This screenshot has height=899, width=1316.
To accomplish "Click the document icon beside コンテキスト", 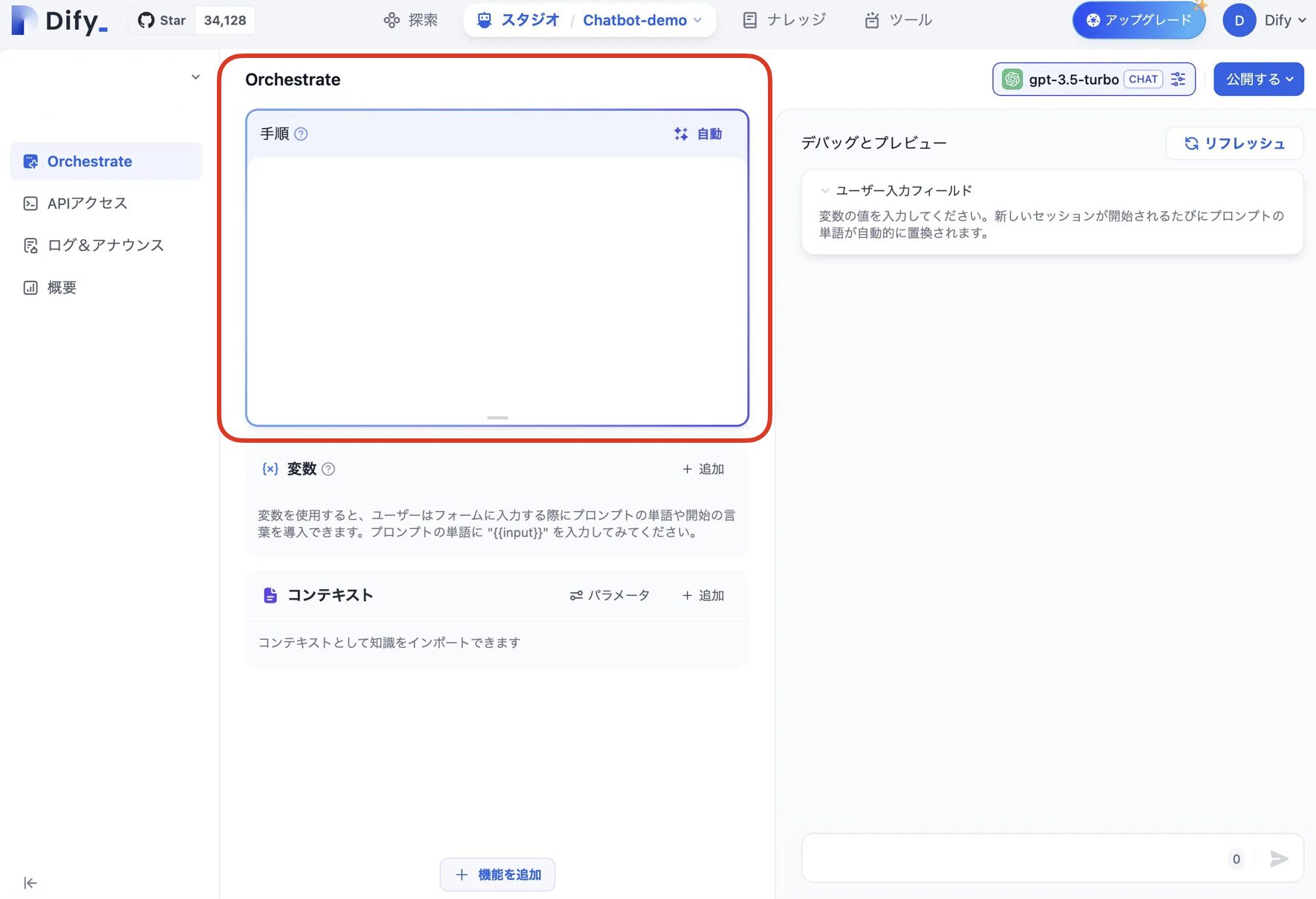I will coord(270,594).
